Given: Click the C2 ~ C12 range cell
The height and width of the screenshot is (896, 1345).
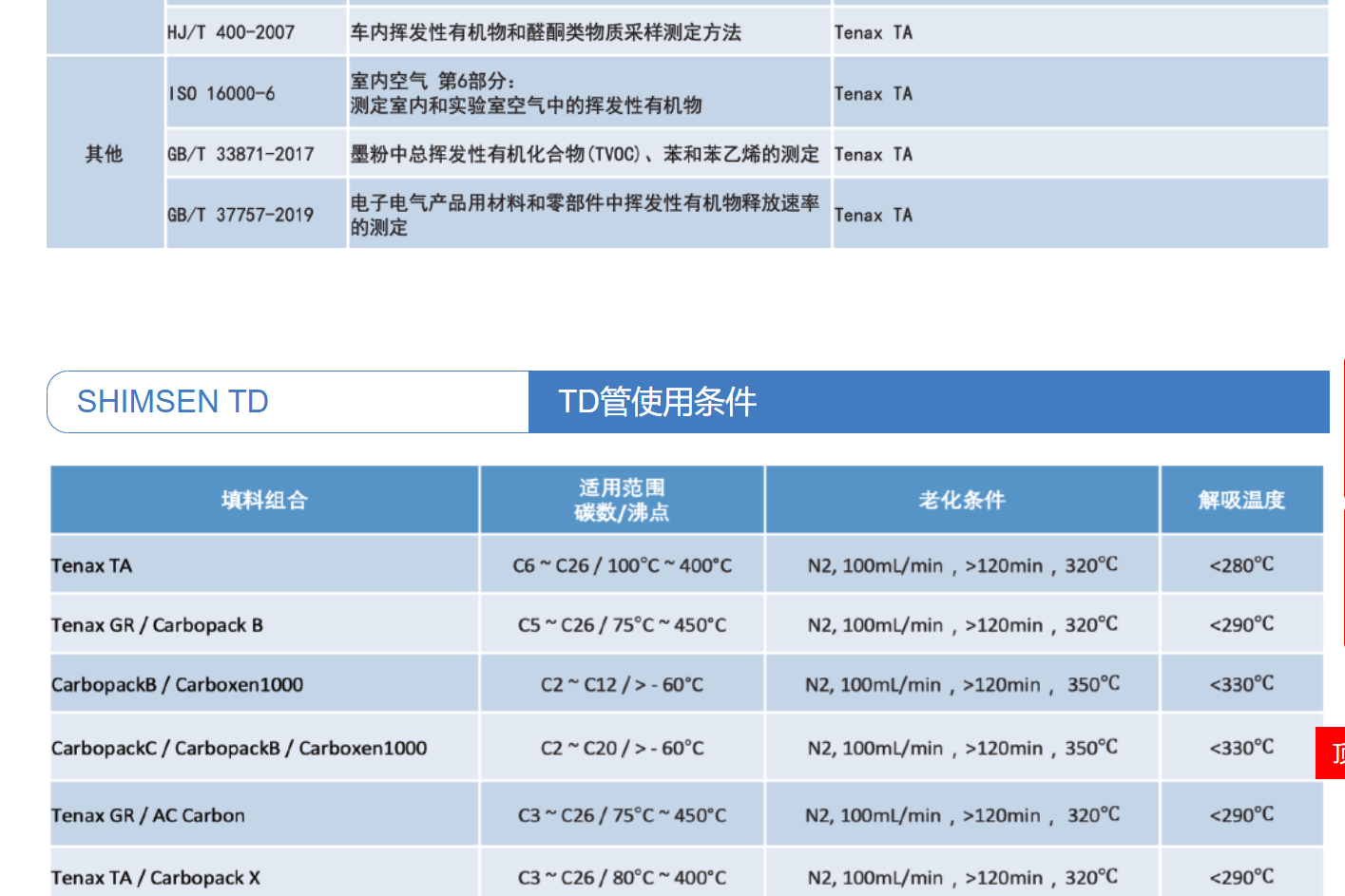Looking at the screenshot, I should coord(622,685).
